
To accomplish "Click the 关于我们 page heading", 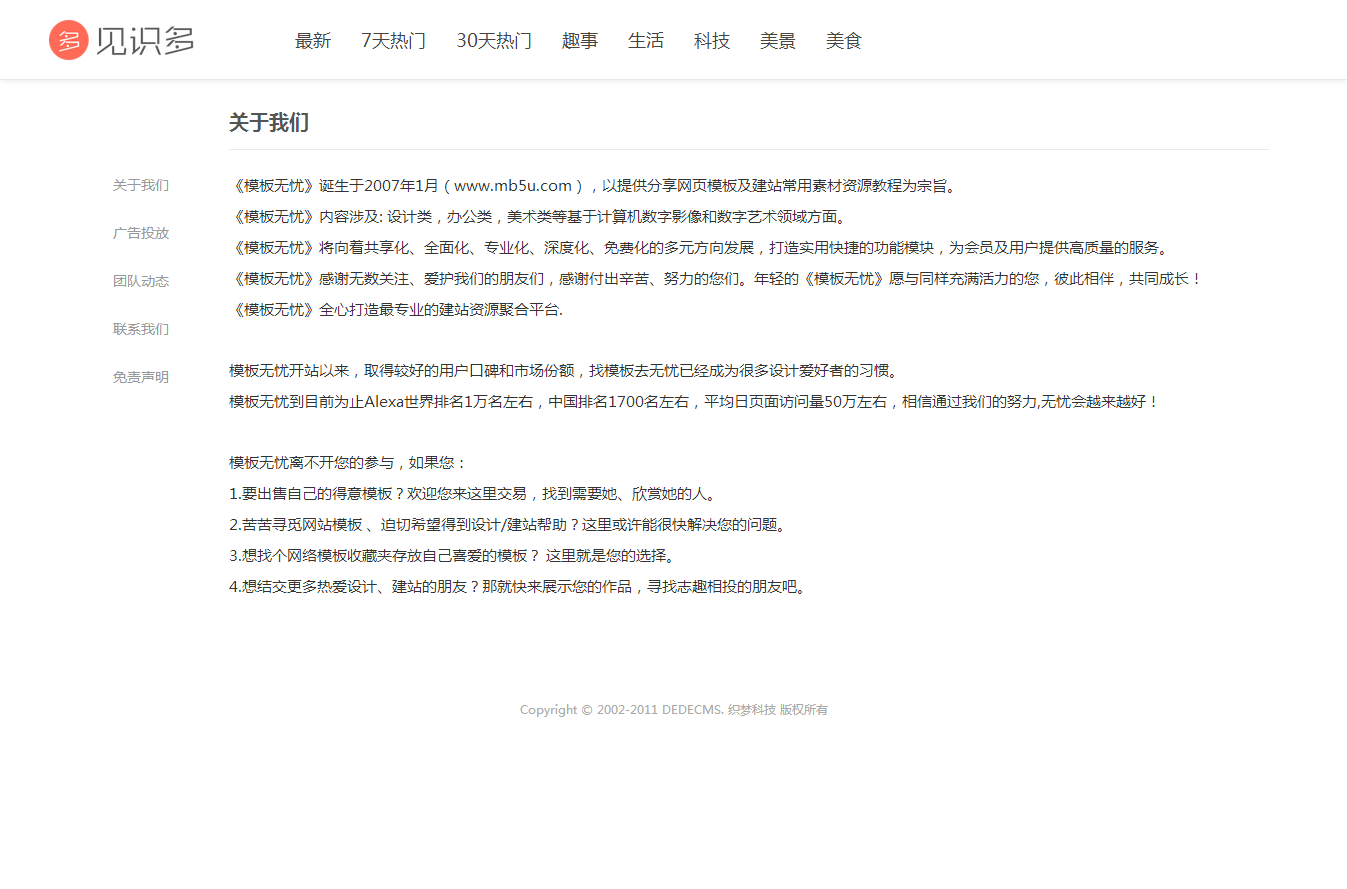I will (269, 123).
